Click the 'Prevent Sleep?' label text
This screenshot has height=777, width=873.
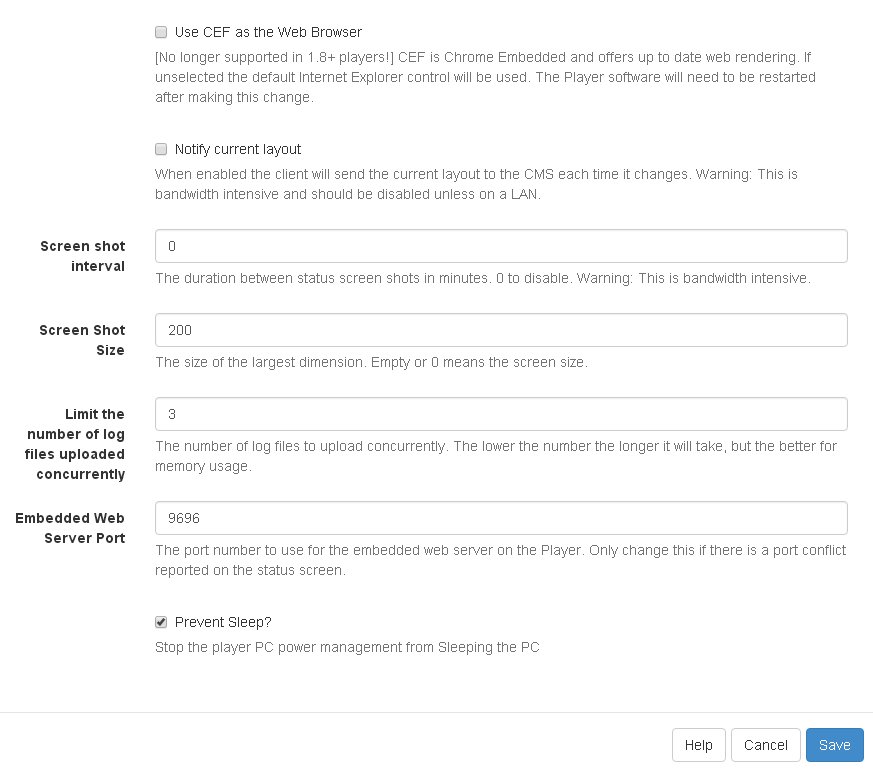pos(223,622)
